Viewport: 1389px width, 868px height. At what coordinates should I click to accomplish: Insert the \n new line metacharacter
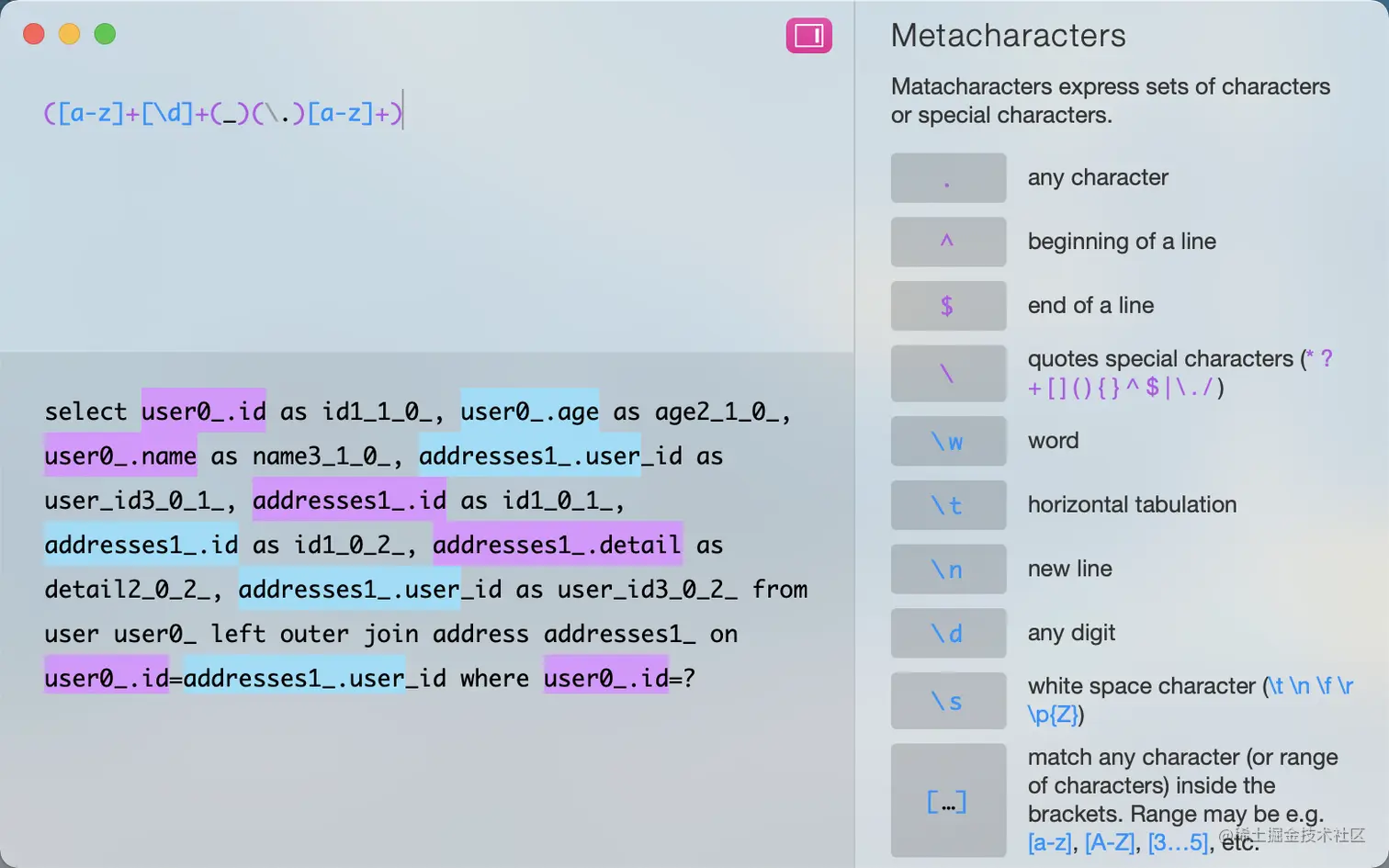tap(948, 569)
